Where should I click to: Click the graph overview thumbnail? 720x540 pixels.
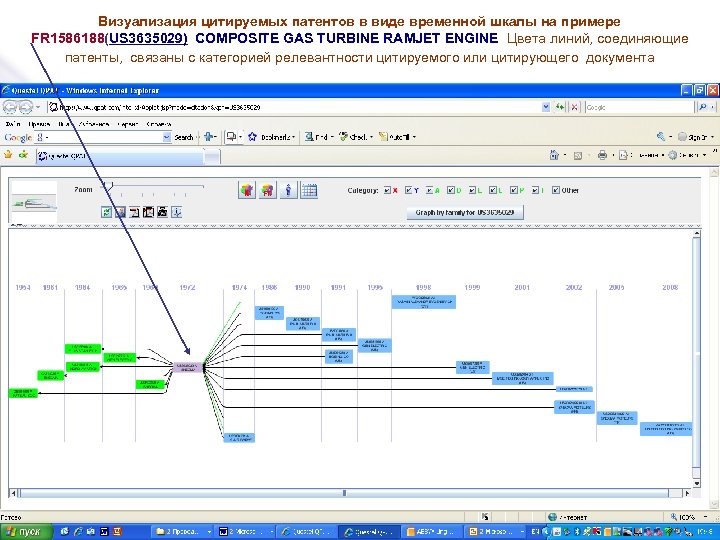pyautogui.click(x=34, y=202)
